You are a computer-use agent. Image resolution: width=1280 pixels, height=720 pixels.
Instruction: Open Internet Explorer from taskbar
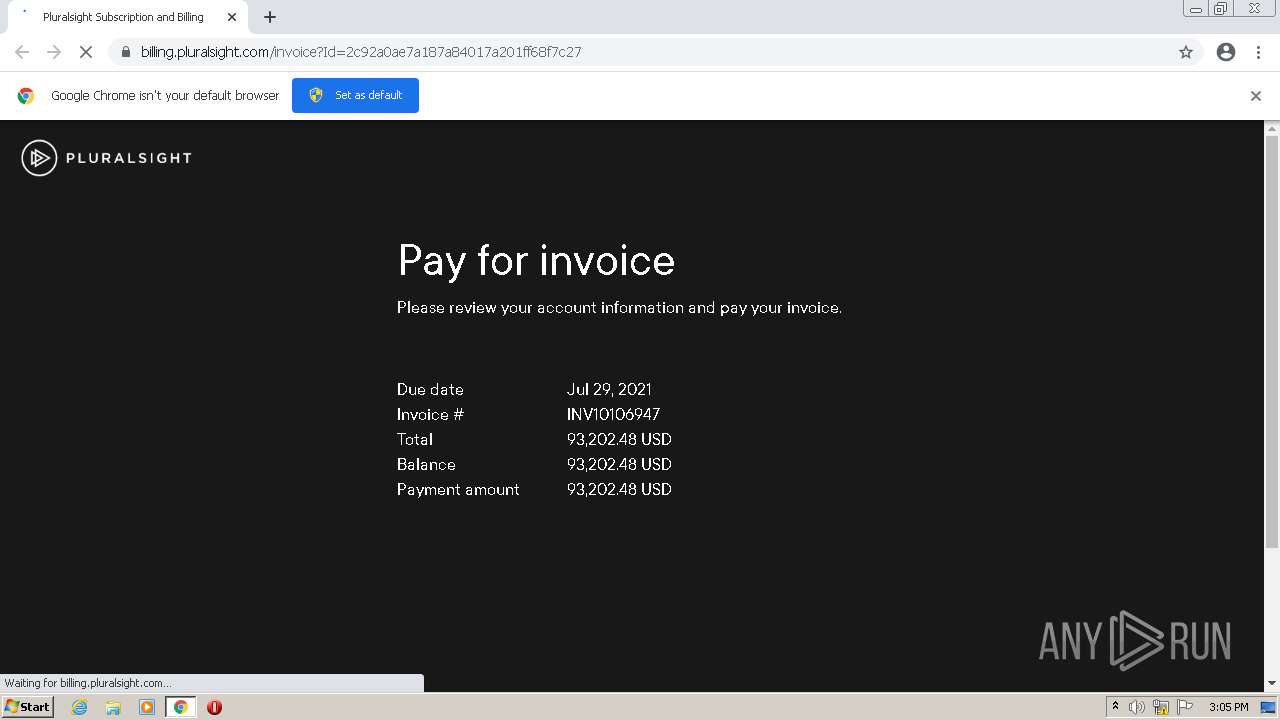point(80,707)
